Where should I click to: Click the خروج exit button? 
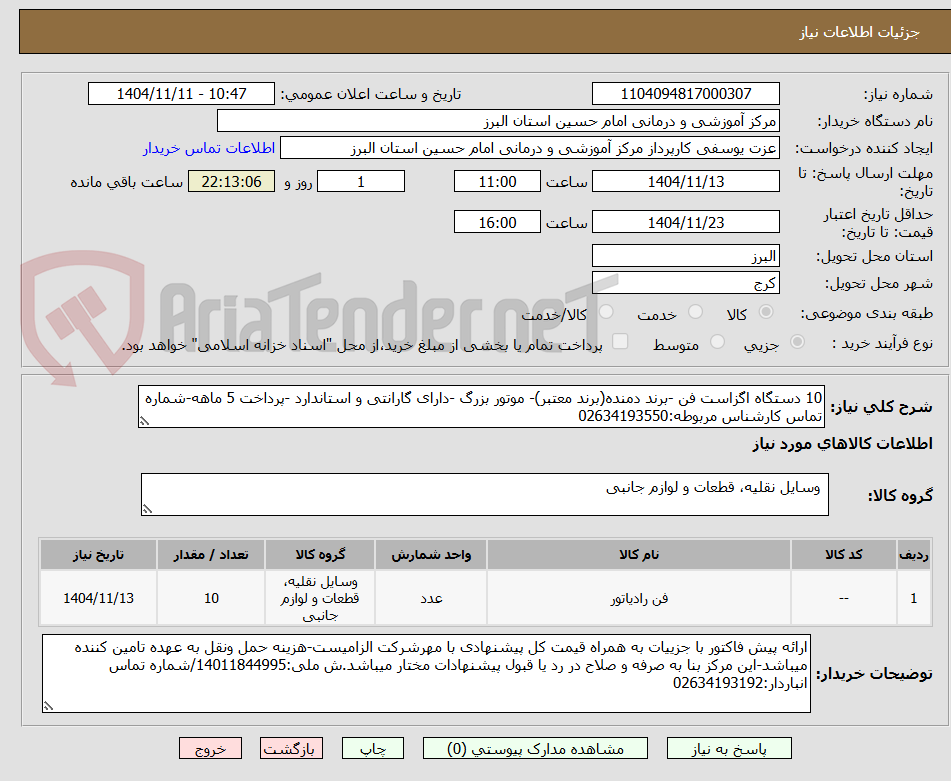210,748
